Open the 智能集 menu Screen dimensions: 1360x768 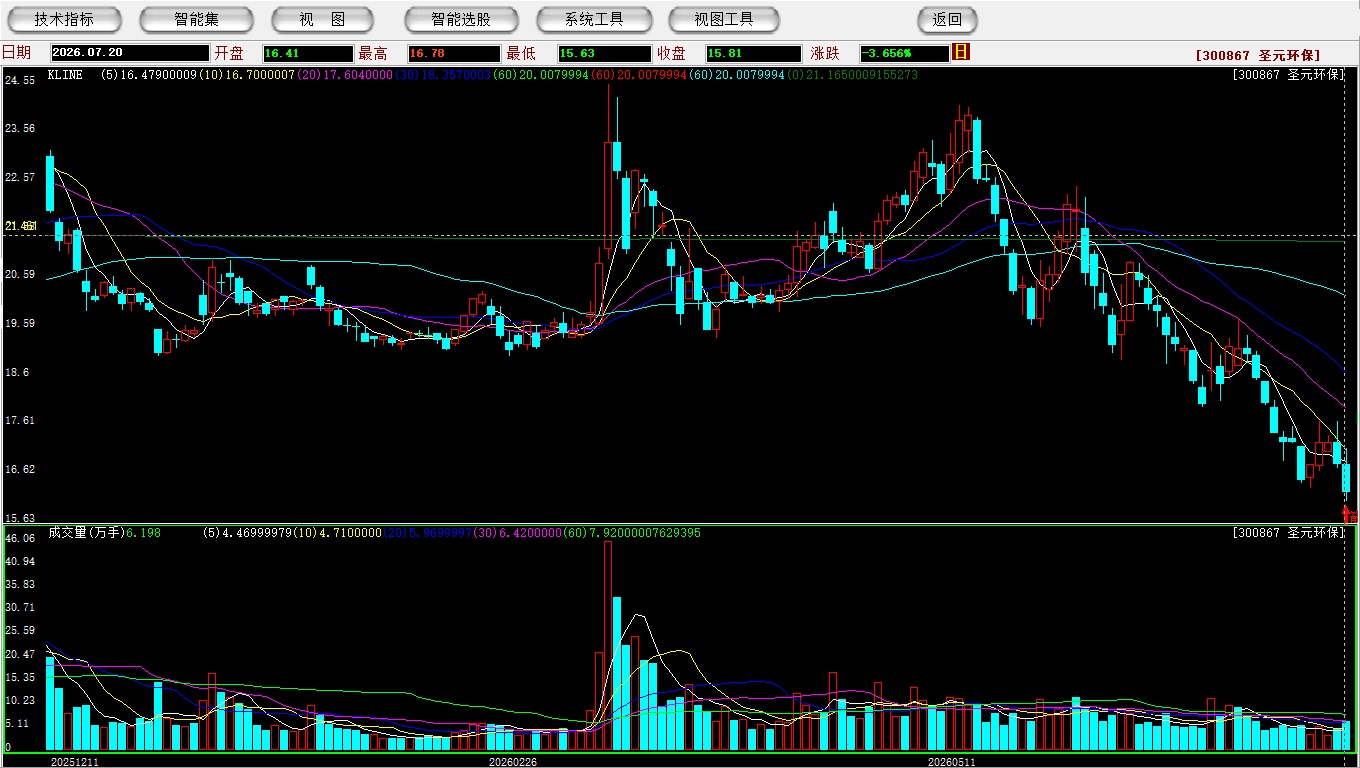196,19
